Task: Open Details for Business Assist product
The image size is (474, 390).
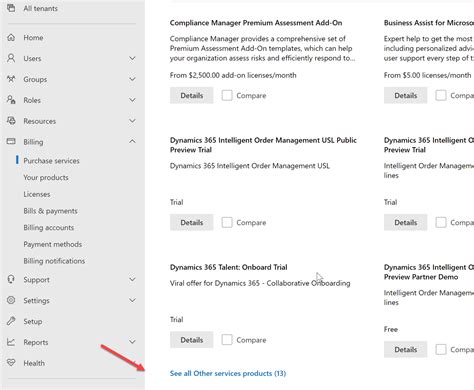Action: click(406, 95)
